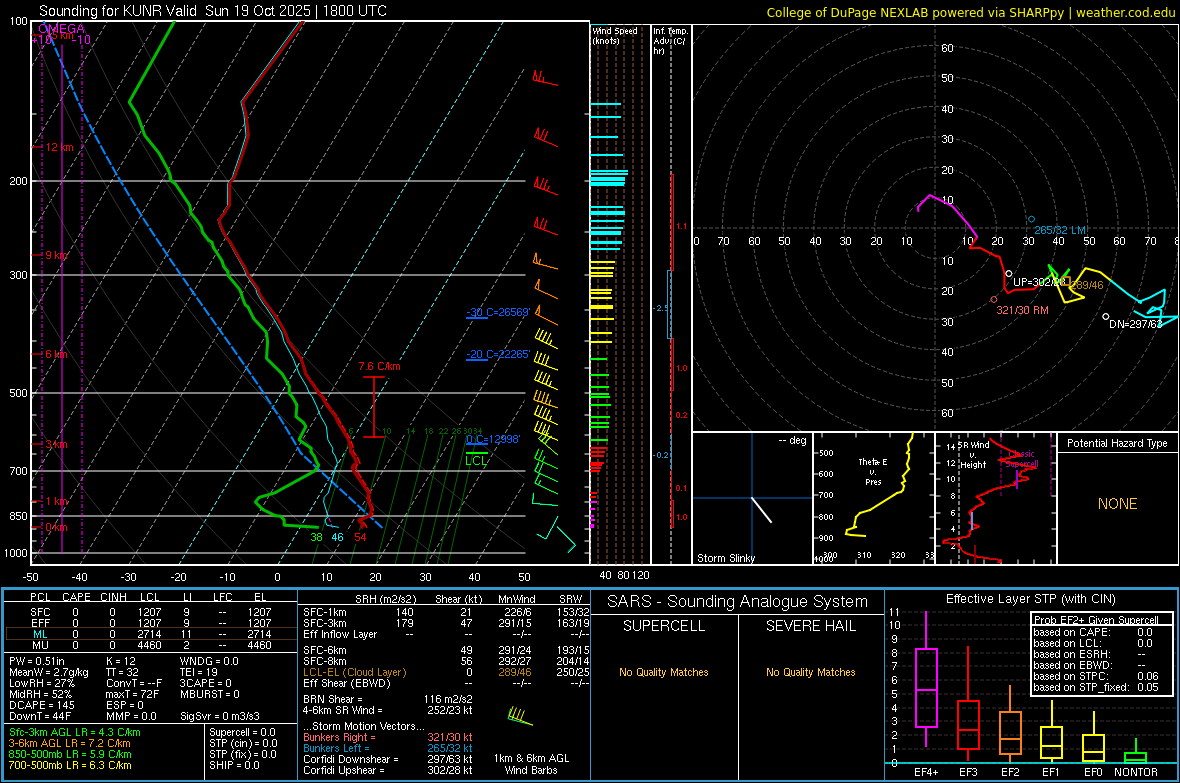
Task: Click the SUPERCELL column heading
Action: [664, 626]
